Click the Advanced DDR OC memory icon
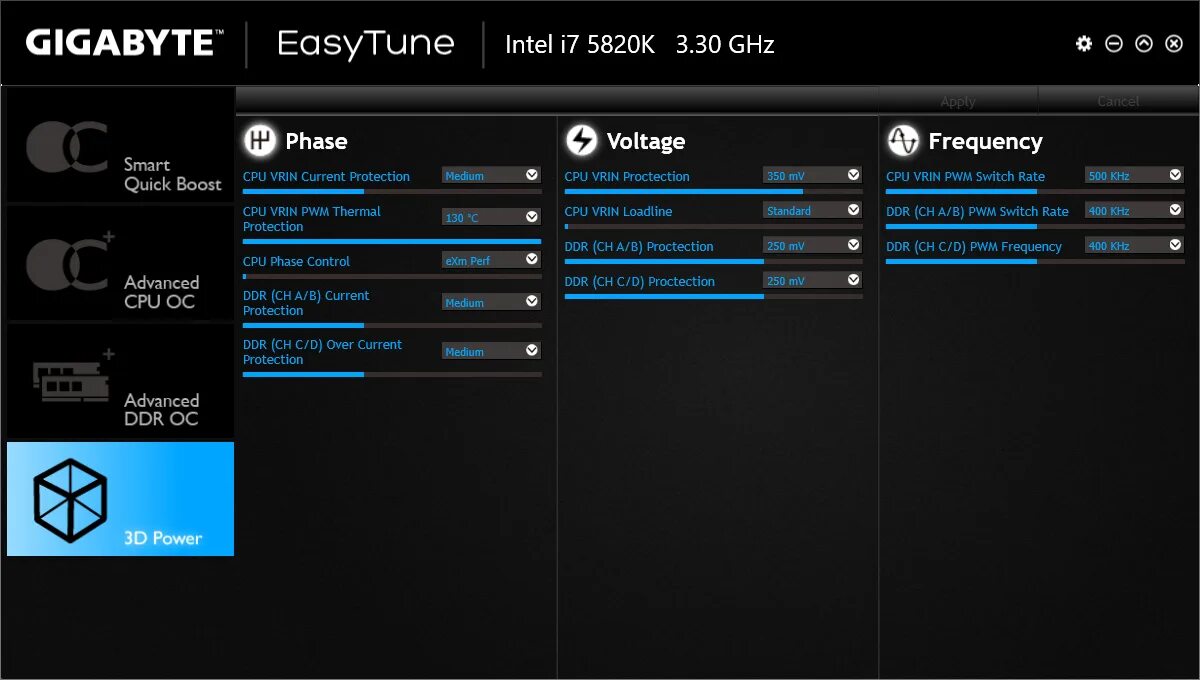The image size is (1200, 680). pos(75,377)
